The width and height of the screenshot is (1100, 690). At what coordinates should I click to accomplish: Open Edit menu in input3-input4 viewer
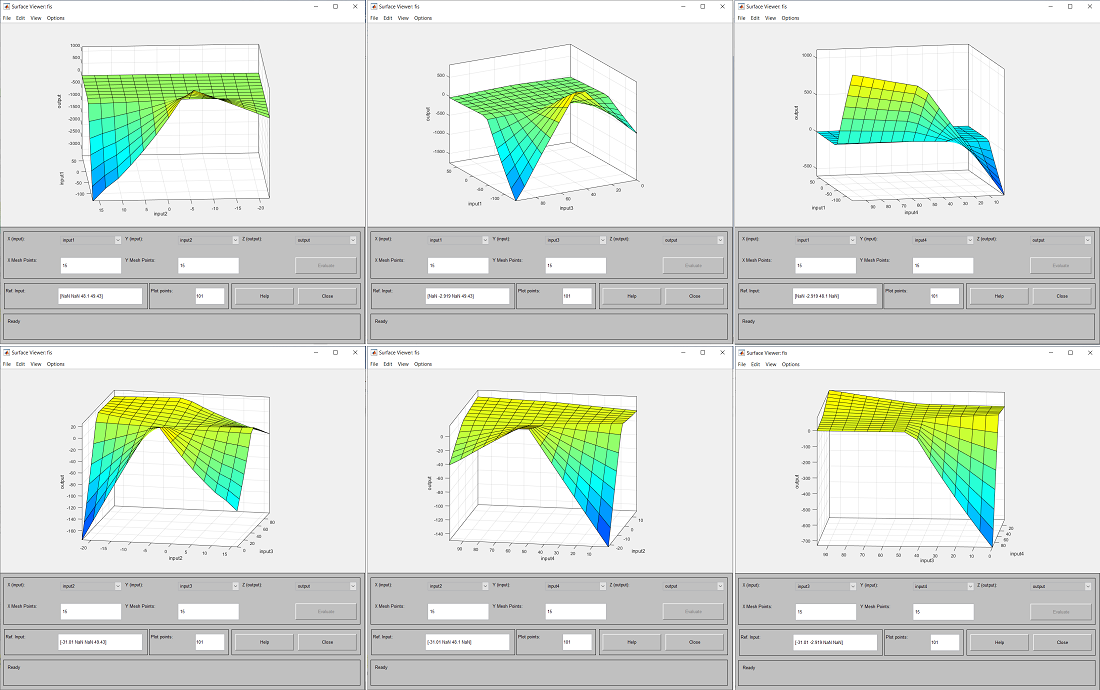tap(756, 364)
